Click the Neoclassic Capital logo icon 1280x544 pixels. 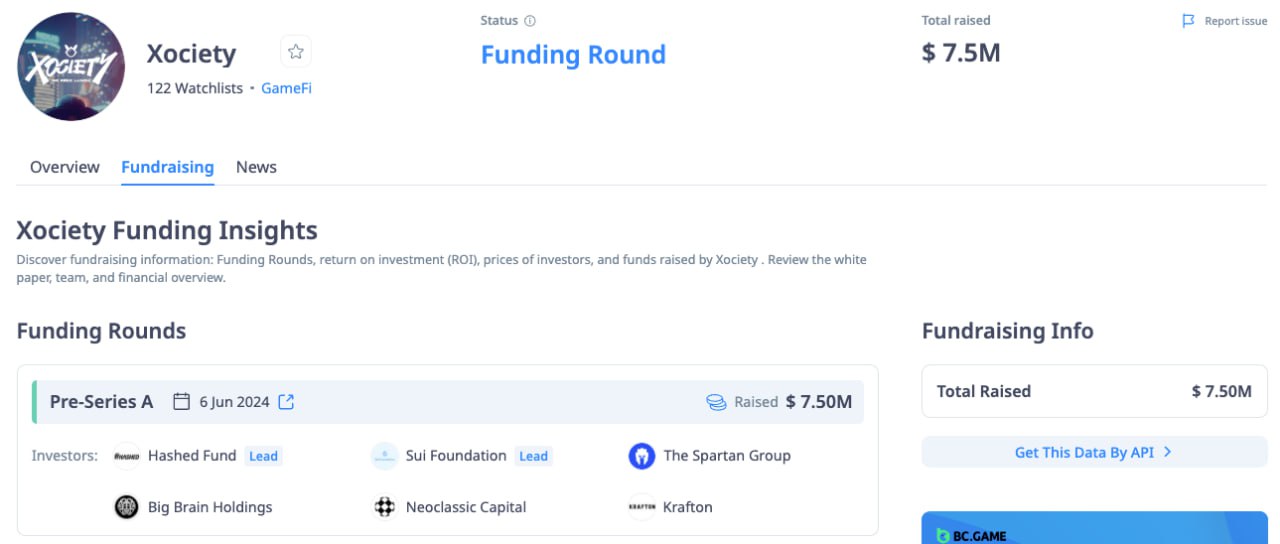point(384,507)
